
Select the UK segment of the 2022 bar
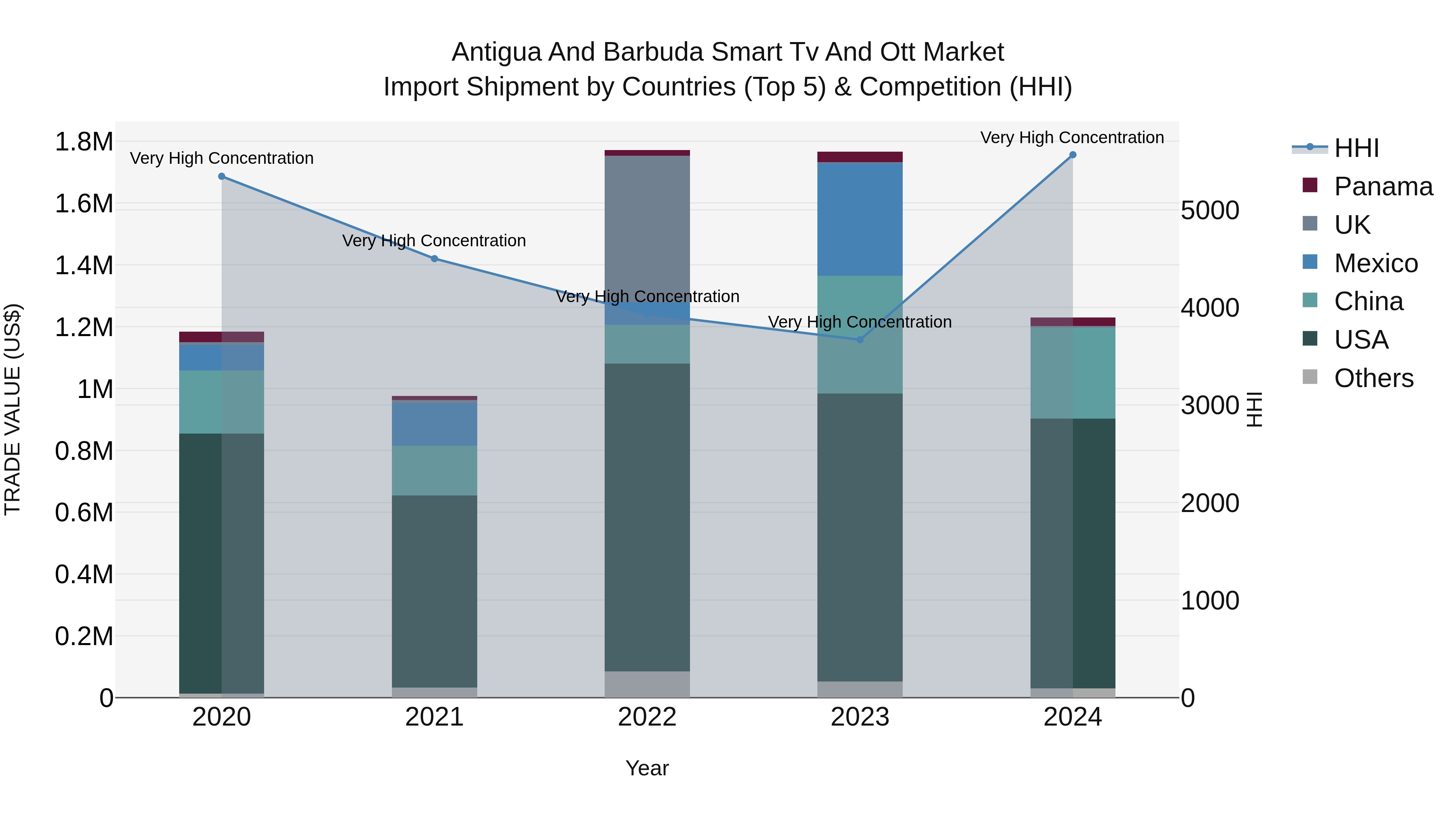(647, 229)
